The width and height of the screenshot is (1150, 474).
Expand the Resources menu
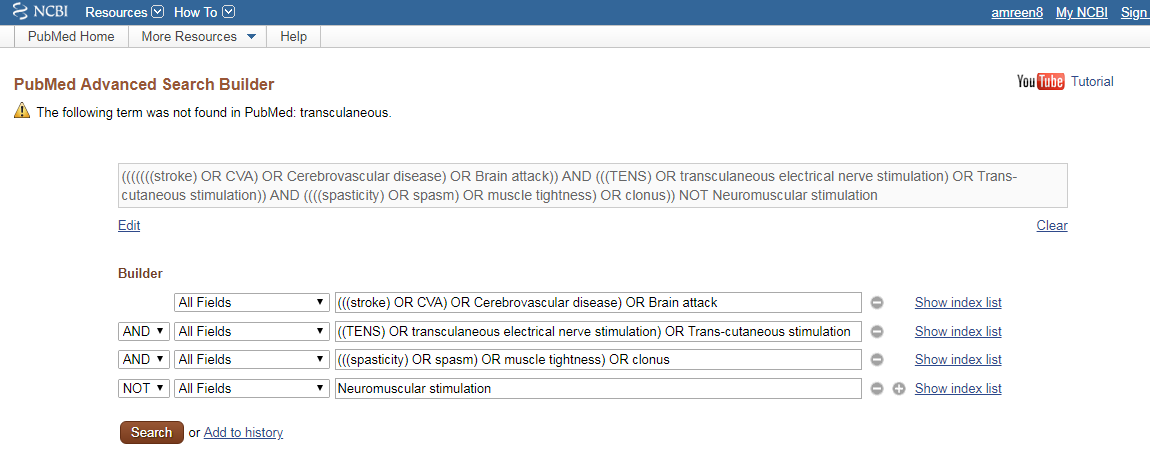coord(124,12)
